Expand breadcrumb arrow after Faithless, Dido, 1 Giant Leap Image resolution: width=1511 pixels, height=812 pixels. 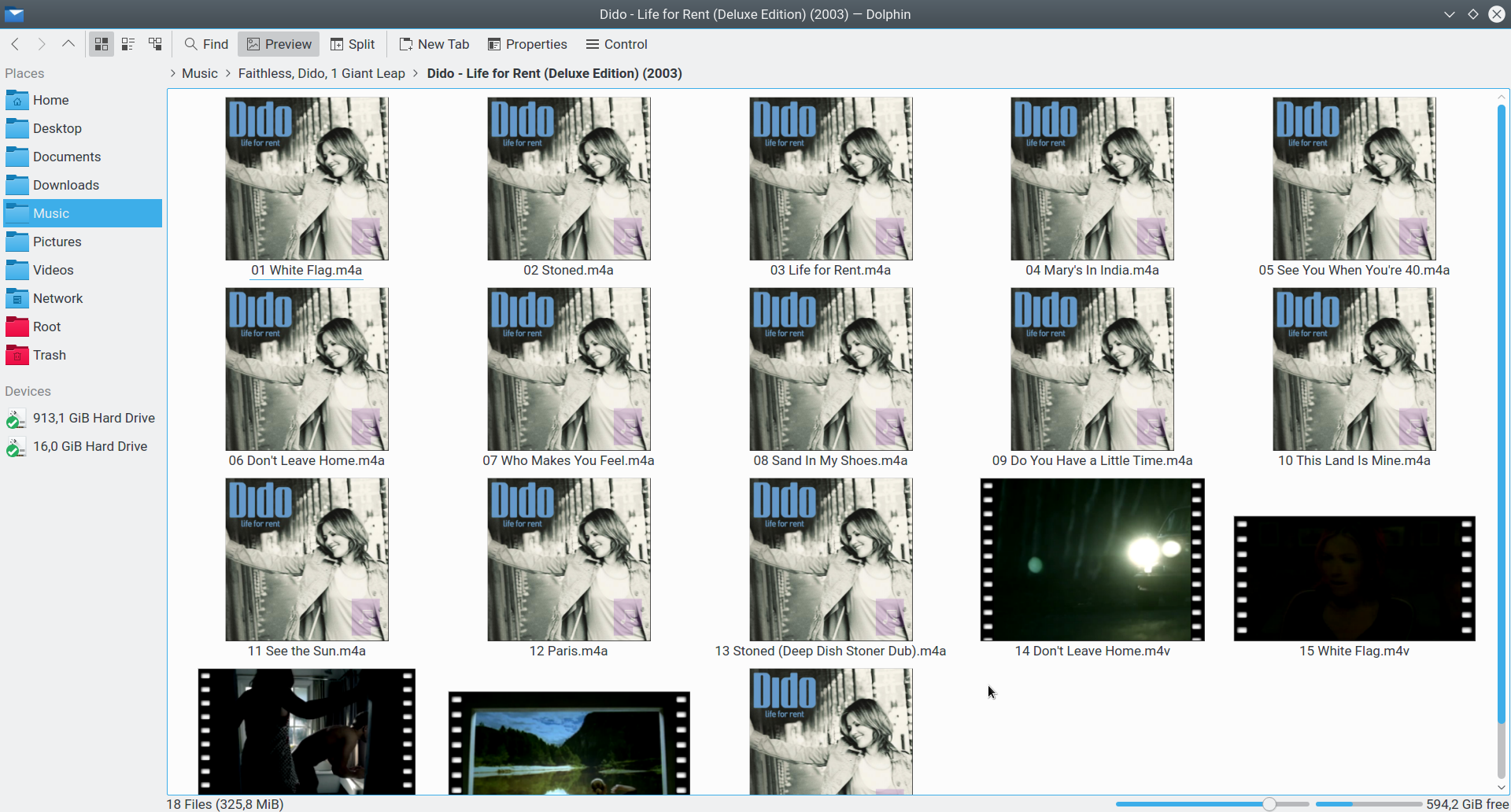click(416, 73)
